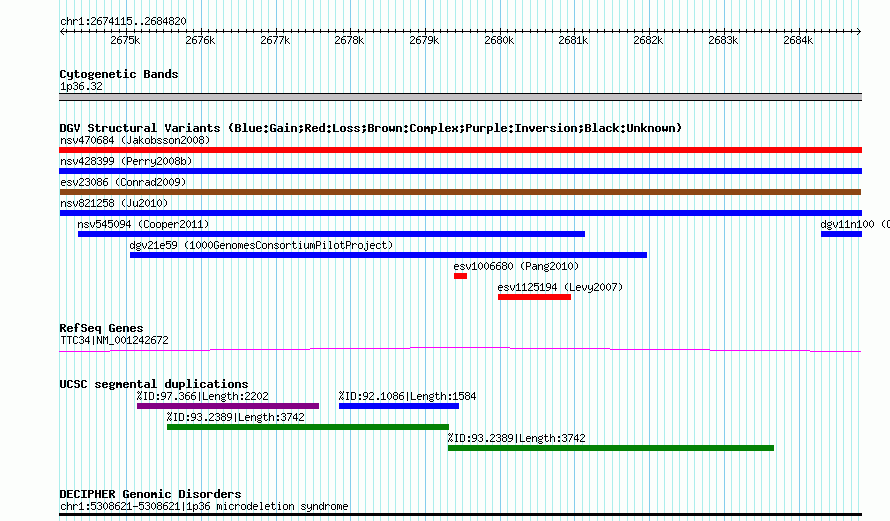The height and width of the screenshot is (521, 890).
Task: Click the nsv545094 (Cooper2011) label
Action: pos(143,224)
